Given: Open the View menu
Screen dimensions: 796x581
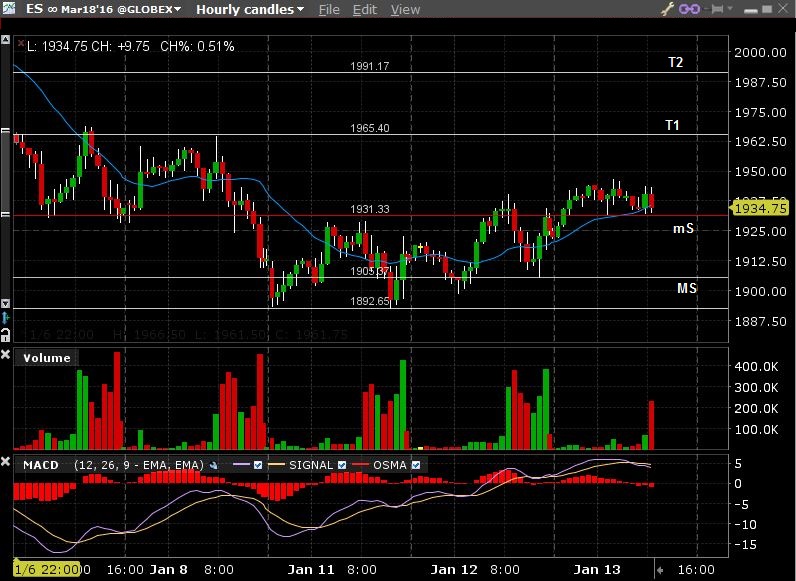Looking at the screenshot, I should pyautogui.click(x=405, y=9).
